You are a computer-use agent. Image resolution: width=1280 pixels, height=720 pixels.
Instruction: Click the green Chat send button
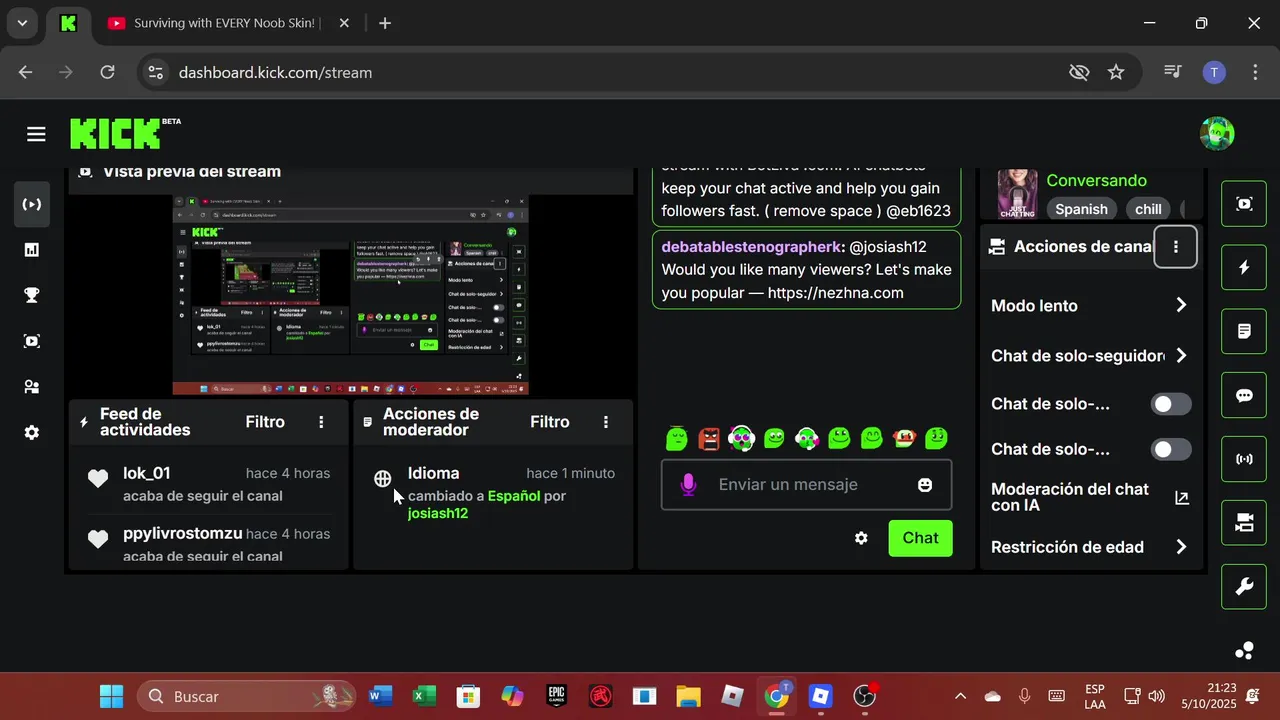pyautogui.click(x=920, y=538)
